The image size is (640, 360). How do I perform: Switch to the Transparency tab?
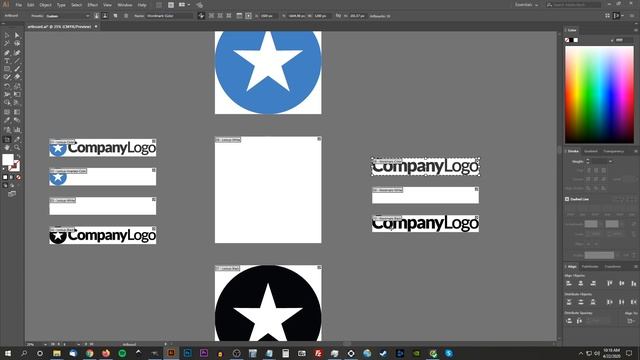pos(613,151)
